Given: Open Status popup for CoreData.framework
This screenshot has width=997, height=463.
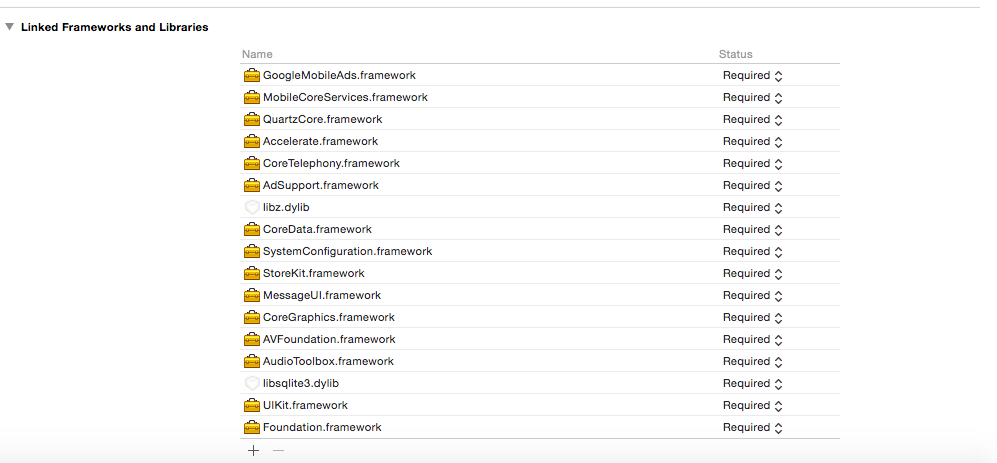Looking at the screenshot, I should (753, 229).
